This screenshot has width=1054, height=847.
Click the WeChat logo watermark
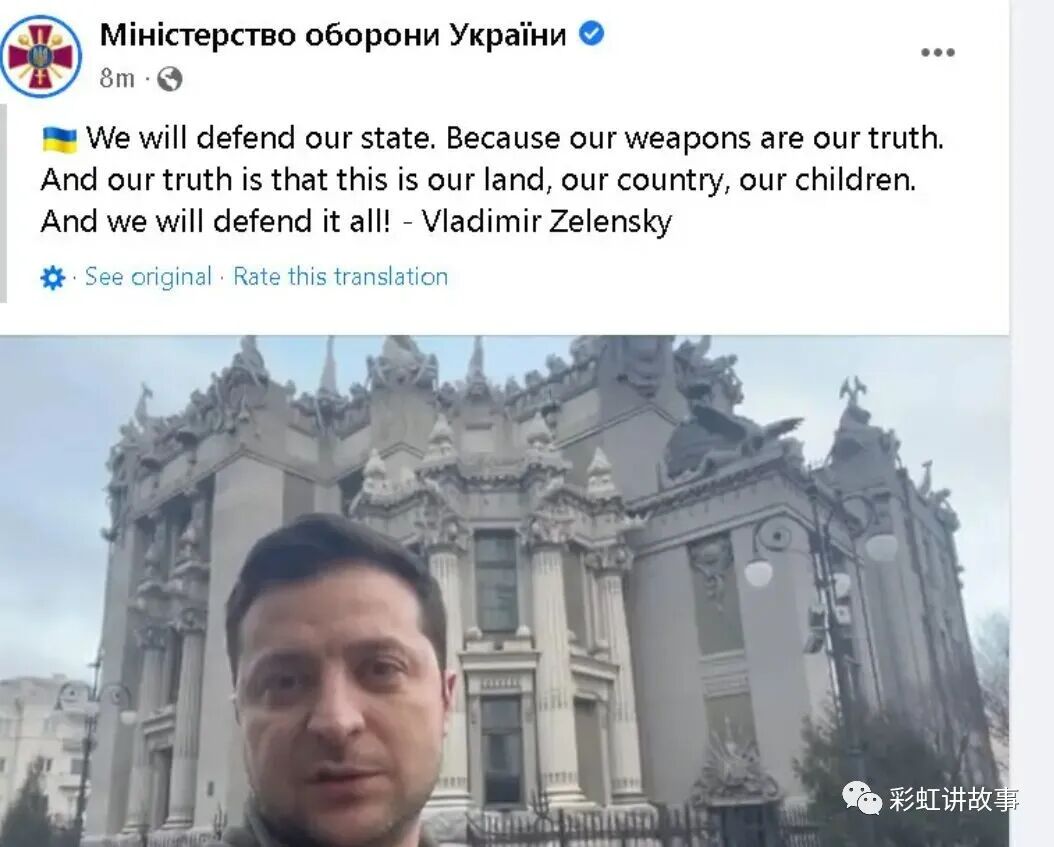click(x=862, y=798)
